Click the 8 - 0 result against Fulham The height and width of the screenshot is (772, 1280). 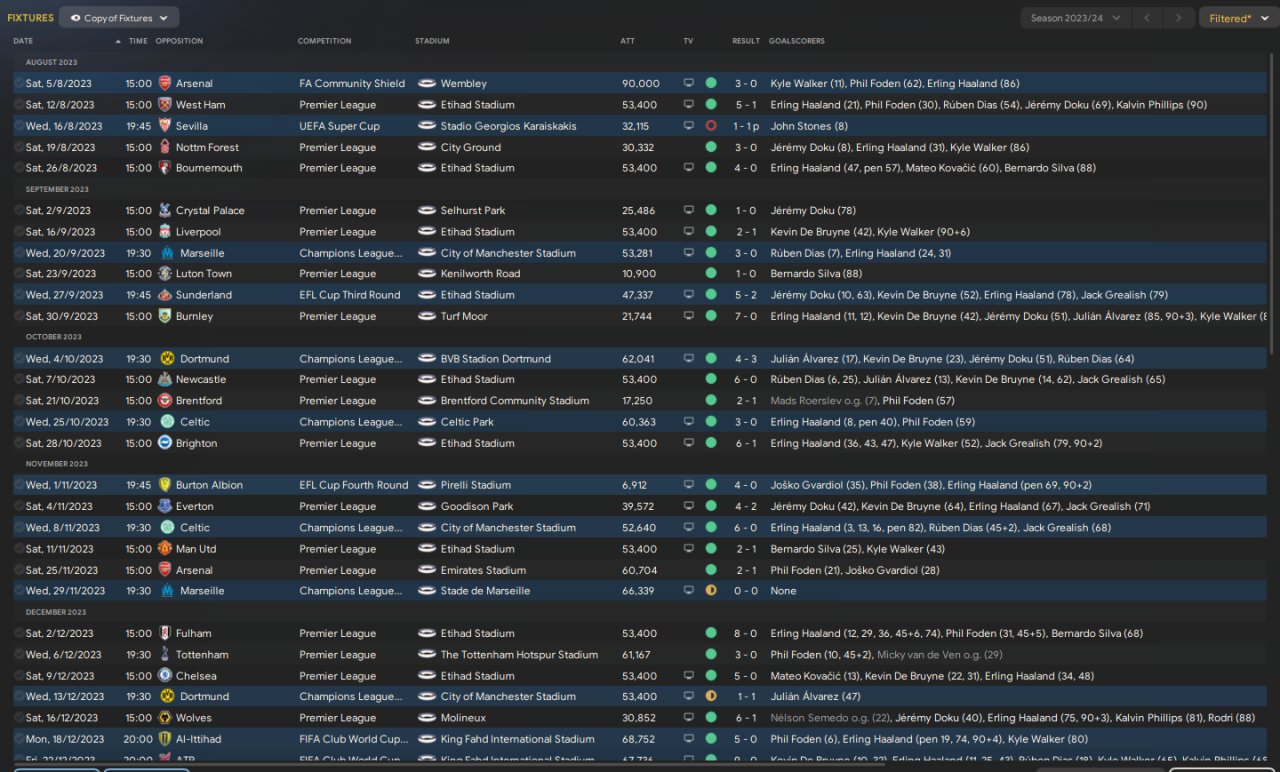746,633
